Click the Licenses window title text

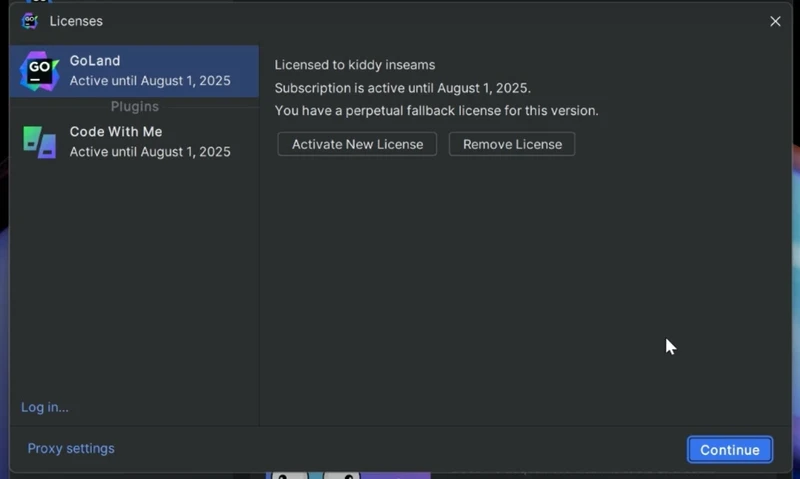click(76, 21)
